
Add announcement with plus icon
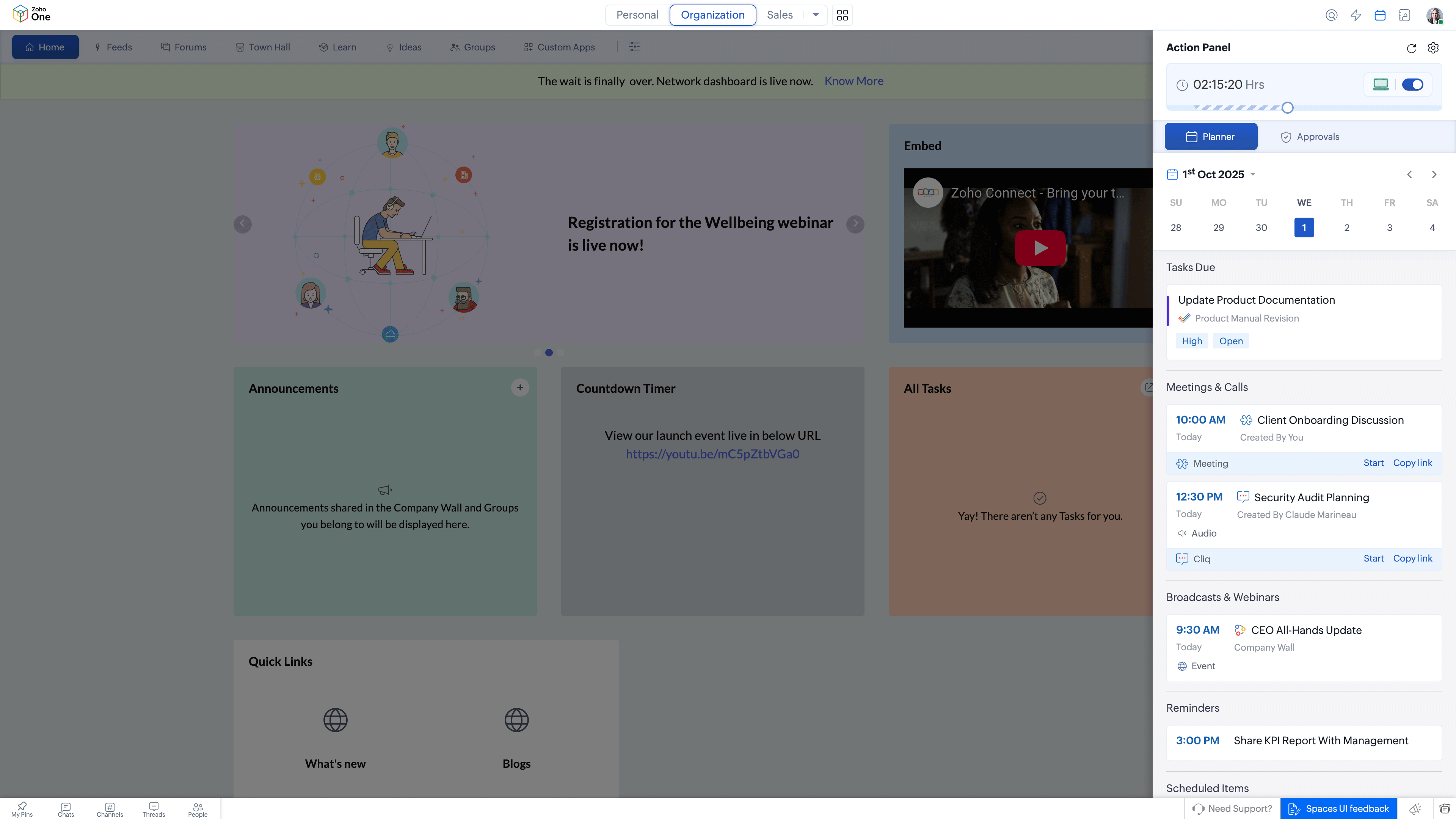point(520,388)
